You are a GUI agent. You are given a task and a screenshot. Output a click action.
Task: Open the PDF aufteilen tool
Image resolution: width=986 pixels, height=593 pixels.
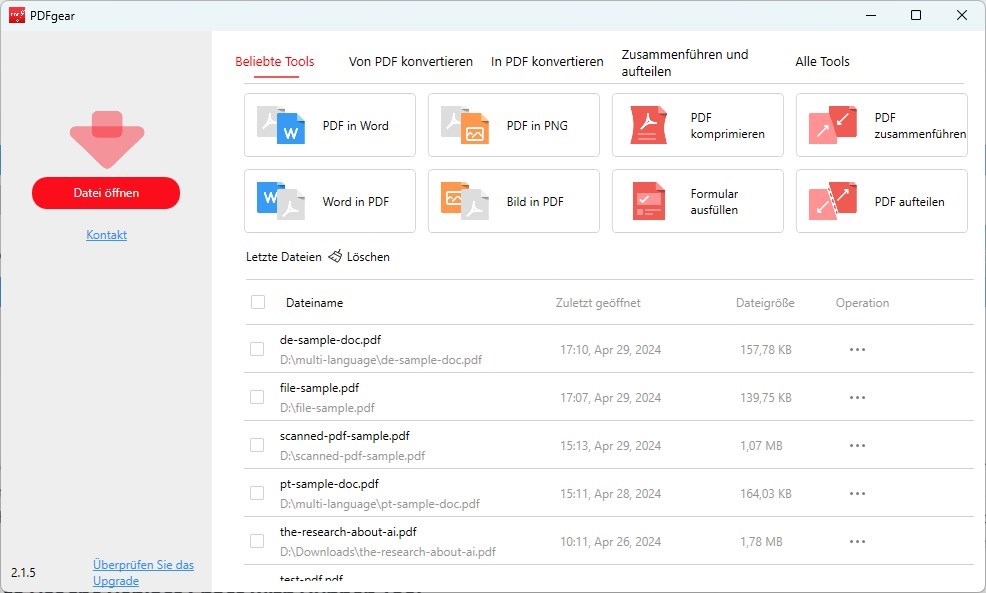coord(880,200)
